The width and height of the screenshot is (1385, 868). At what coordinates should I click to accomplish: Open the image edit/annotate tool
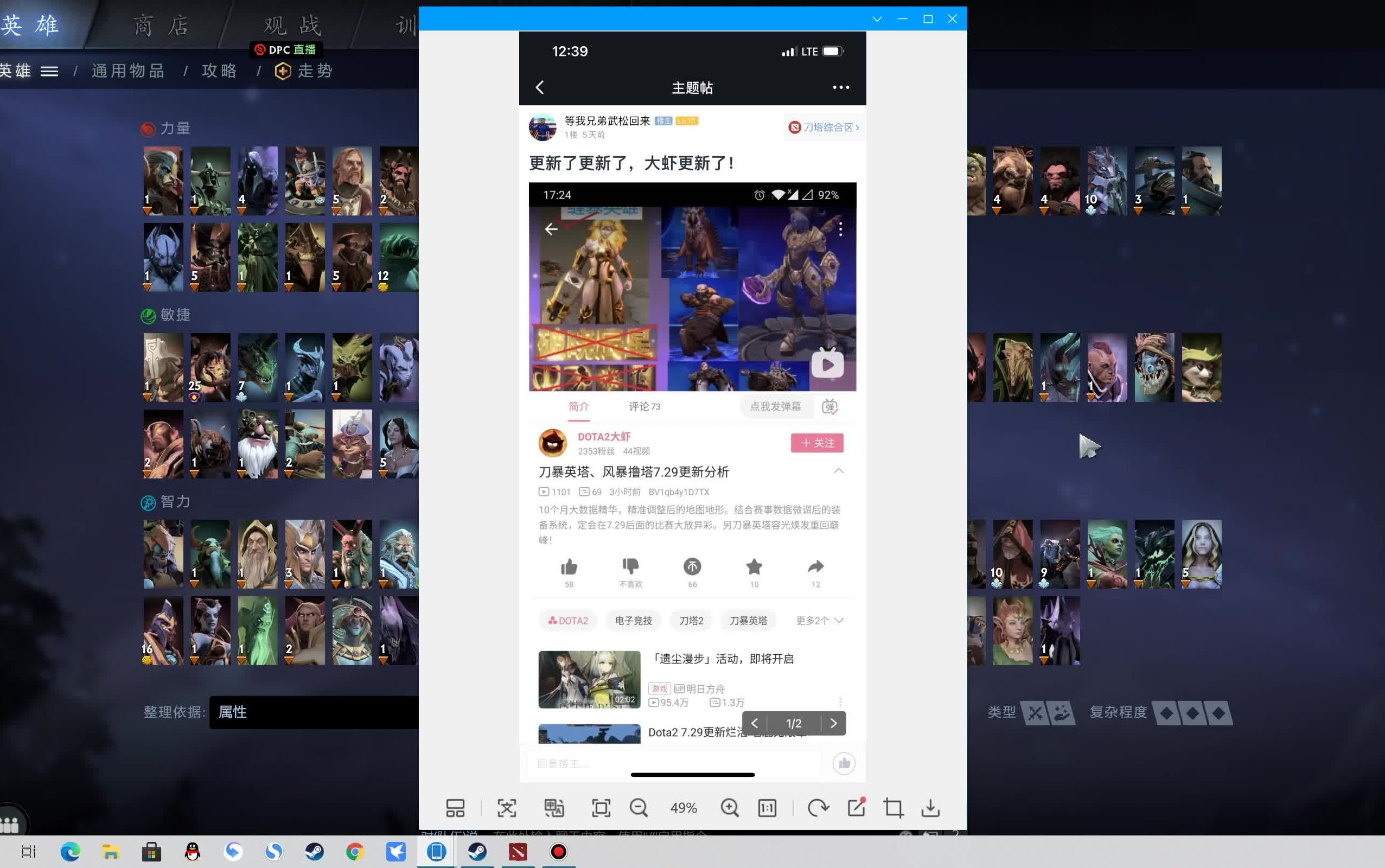[x=856, y=807]
